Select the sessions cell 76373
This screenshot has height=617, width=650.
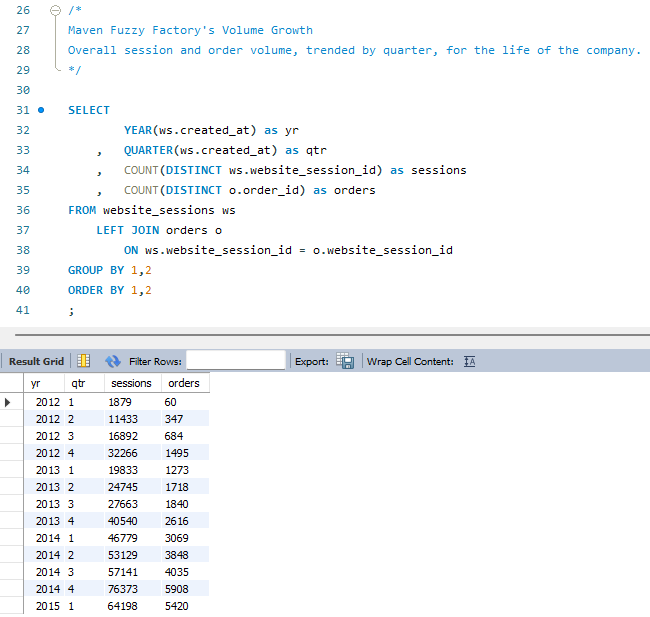point(132,589)
